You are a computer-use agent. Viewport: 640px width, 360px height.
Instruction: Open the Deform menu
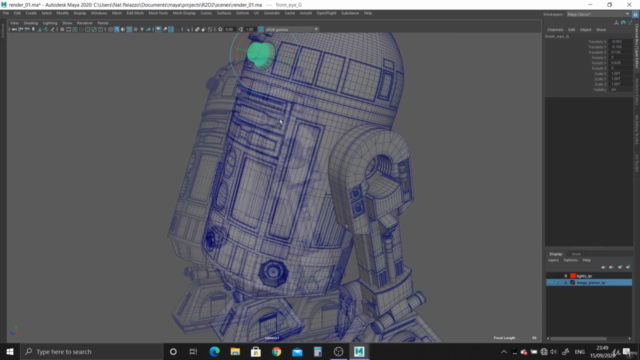[x=242, y=13]
